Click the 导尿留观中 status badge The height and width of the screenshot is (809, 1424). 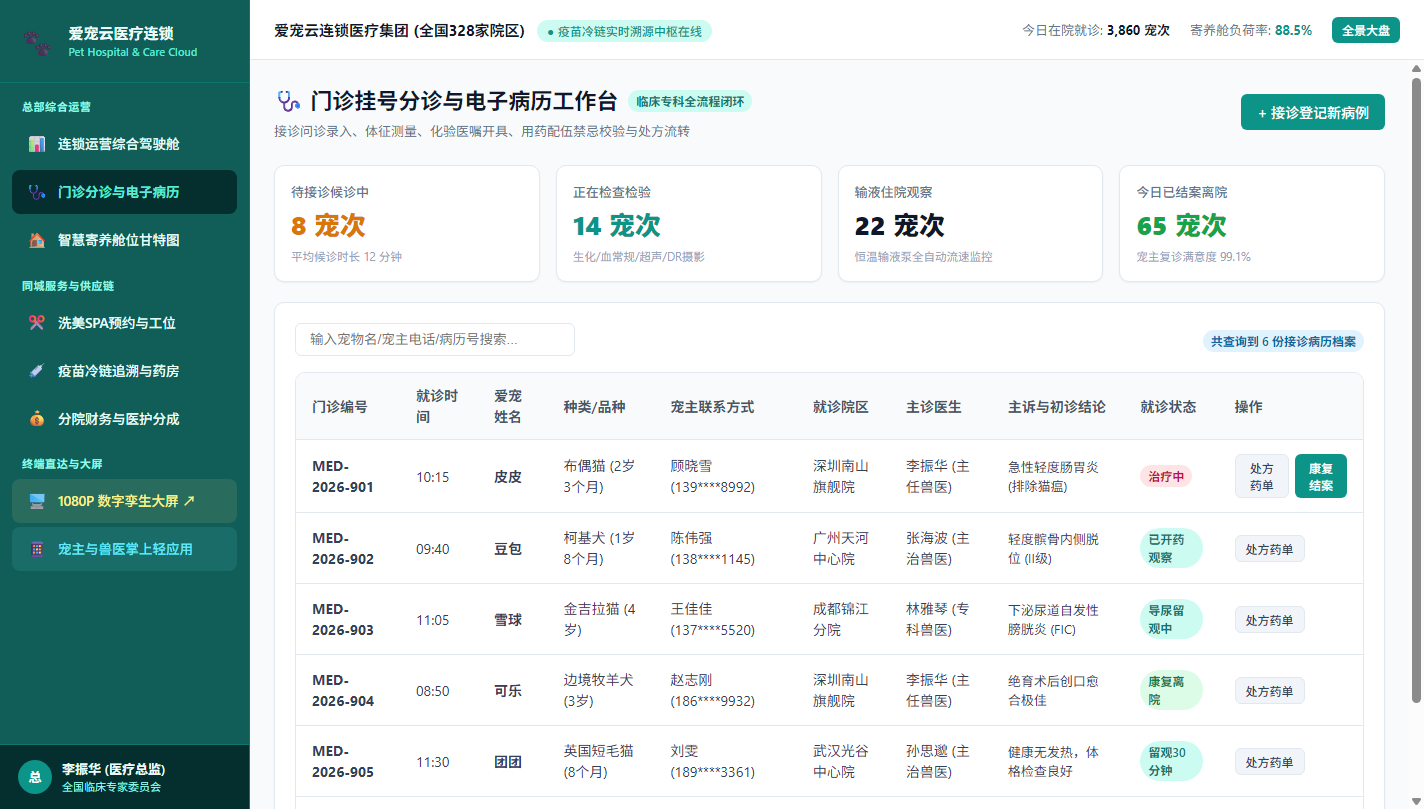click(1171, 619)
